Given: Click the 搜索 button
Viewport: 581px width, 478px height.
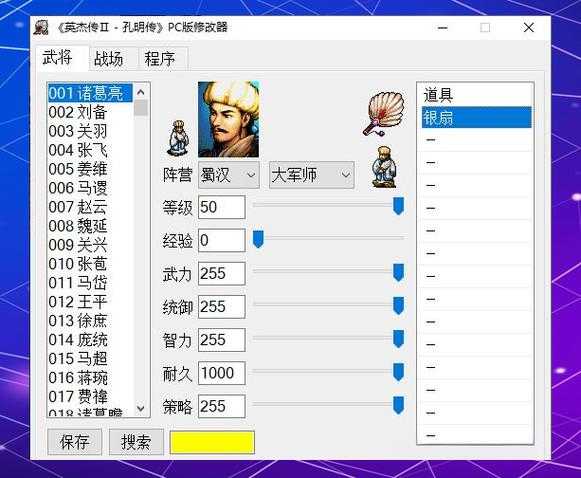Looking at the screenshot, I should 136,441.
